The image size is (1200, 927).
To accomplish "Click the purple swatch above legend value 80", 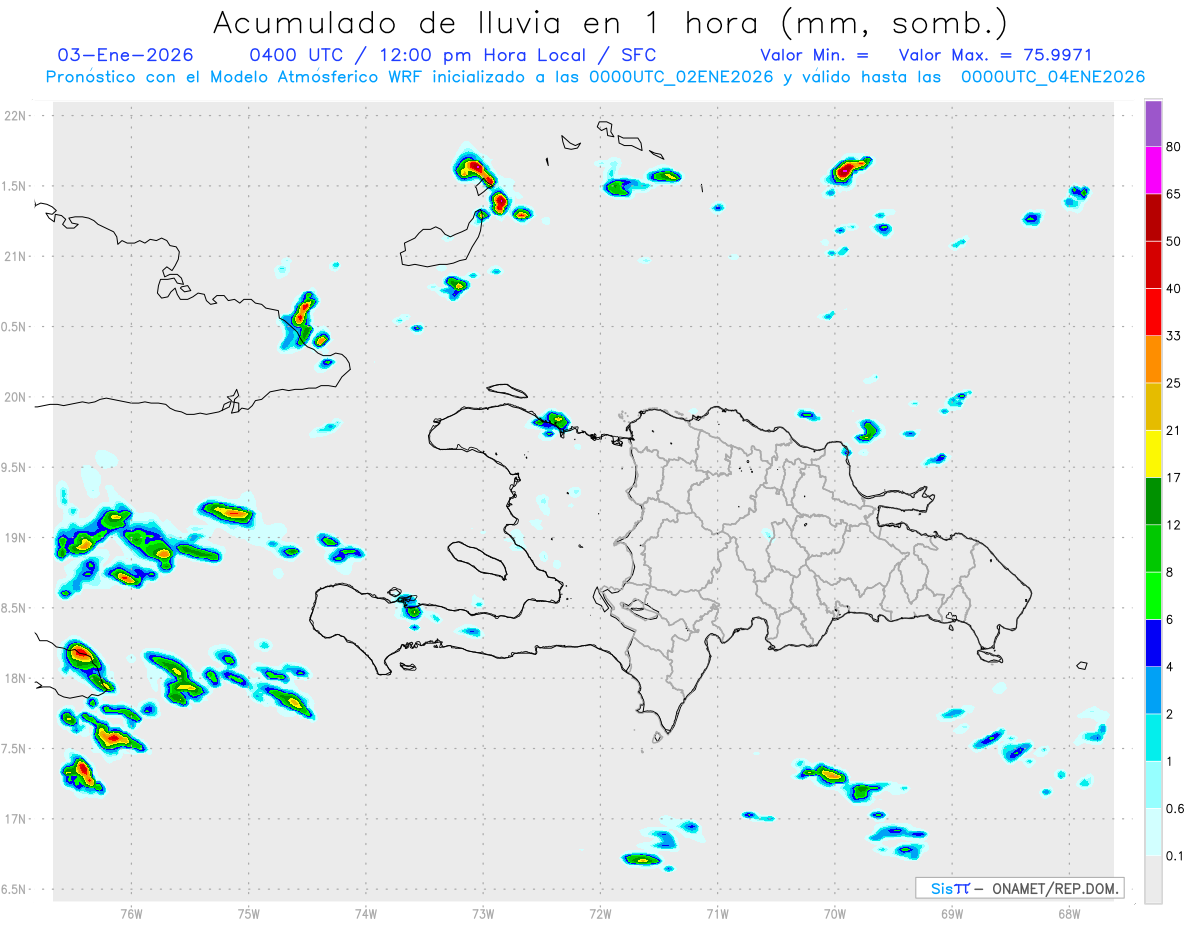I will [1153, 124].
